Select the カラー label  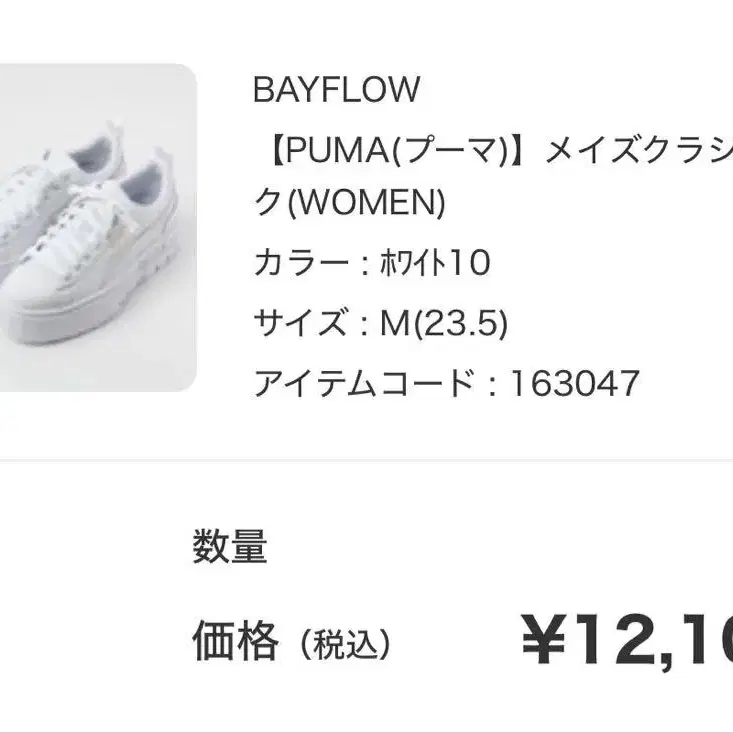[300, 264]
